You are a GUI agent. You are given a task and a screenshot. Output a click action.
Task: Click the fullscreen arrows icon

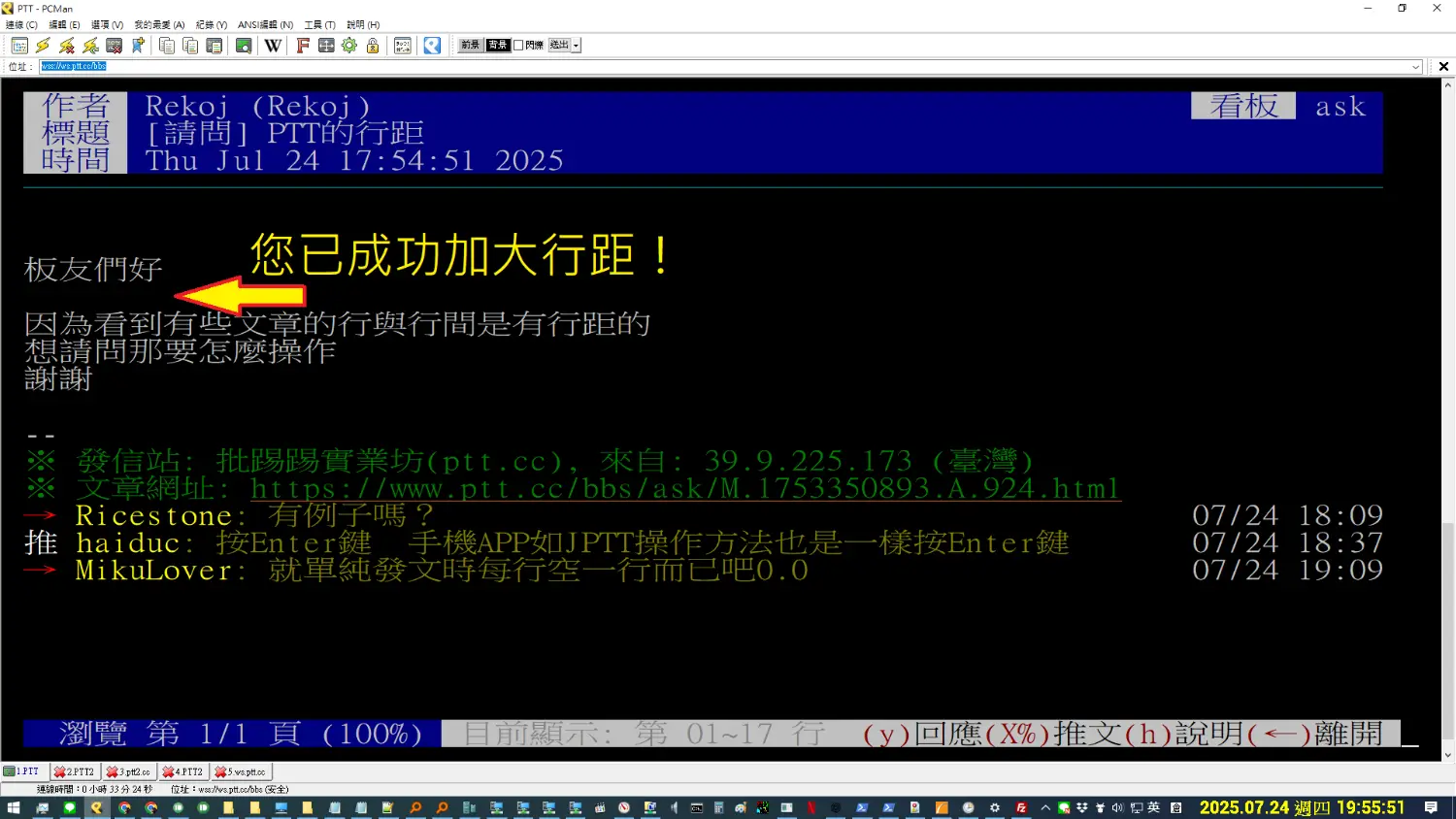[326, 46]
